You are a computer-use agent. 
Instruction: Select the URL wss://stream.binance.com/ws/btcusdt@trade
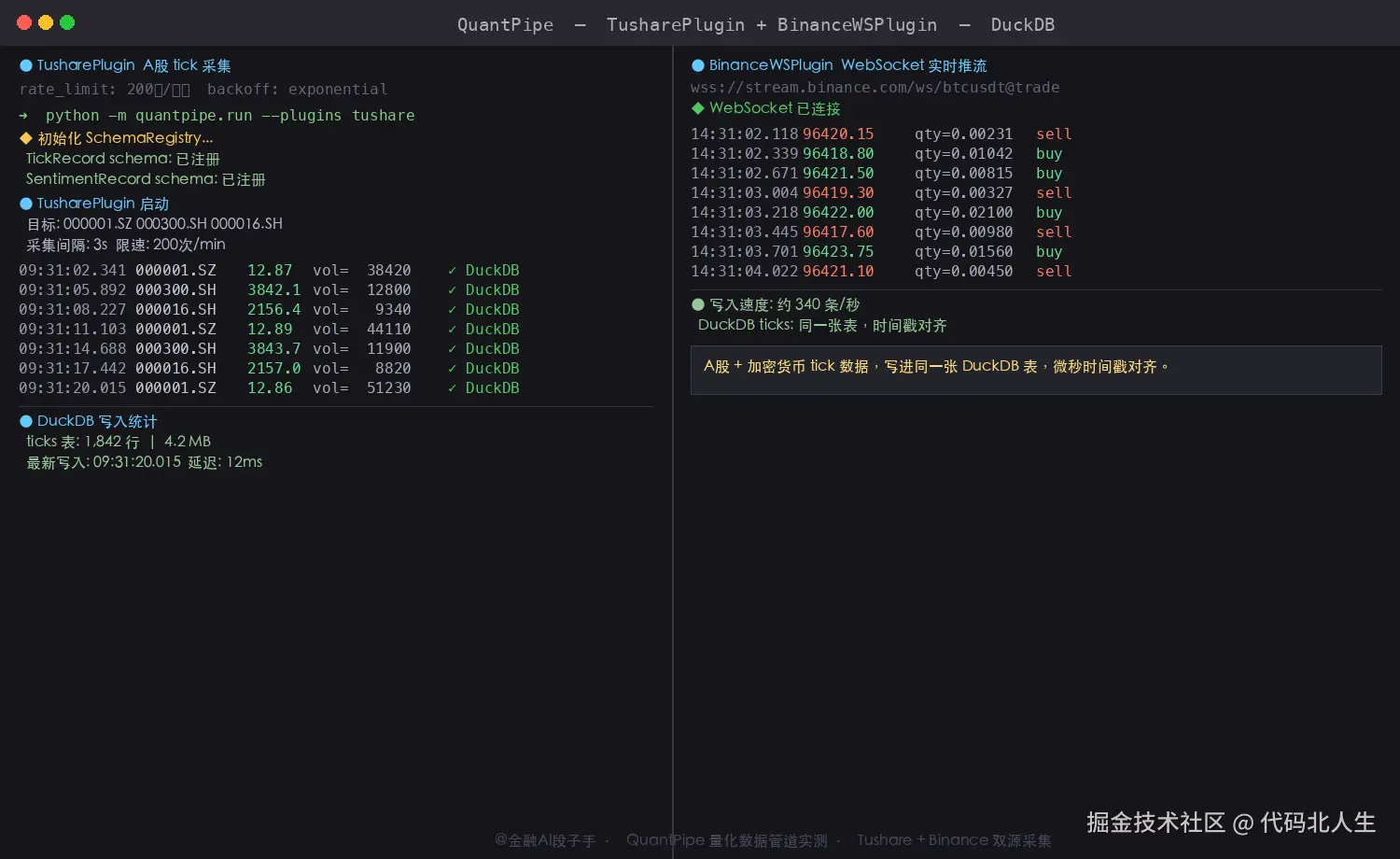[875, 88]
